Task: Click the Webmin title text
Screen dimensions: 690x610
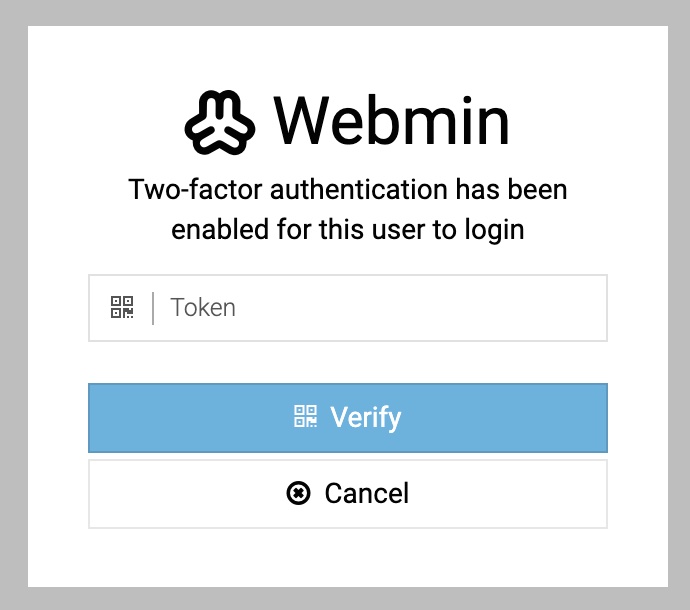Action: [391, 120]
